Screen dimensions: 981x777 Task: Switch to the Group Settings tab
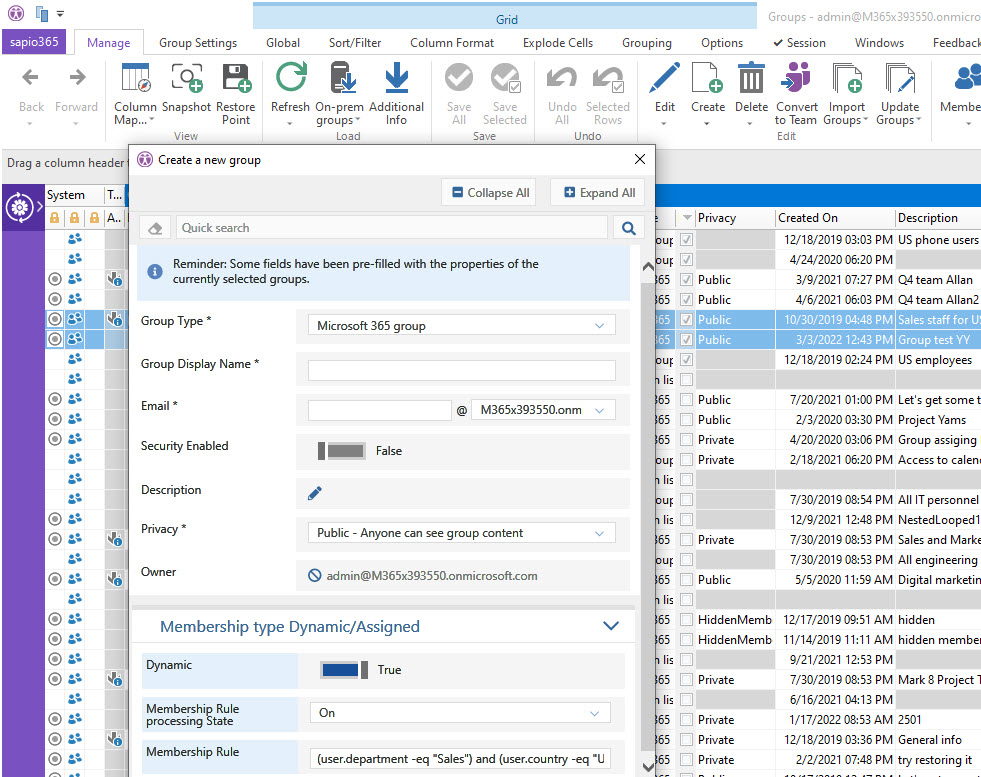(198, 43)
